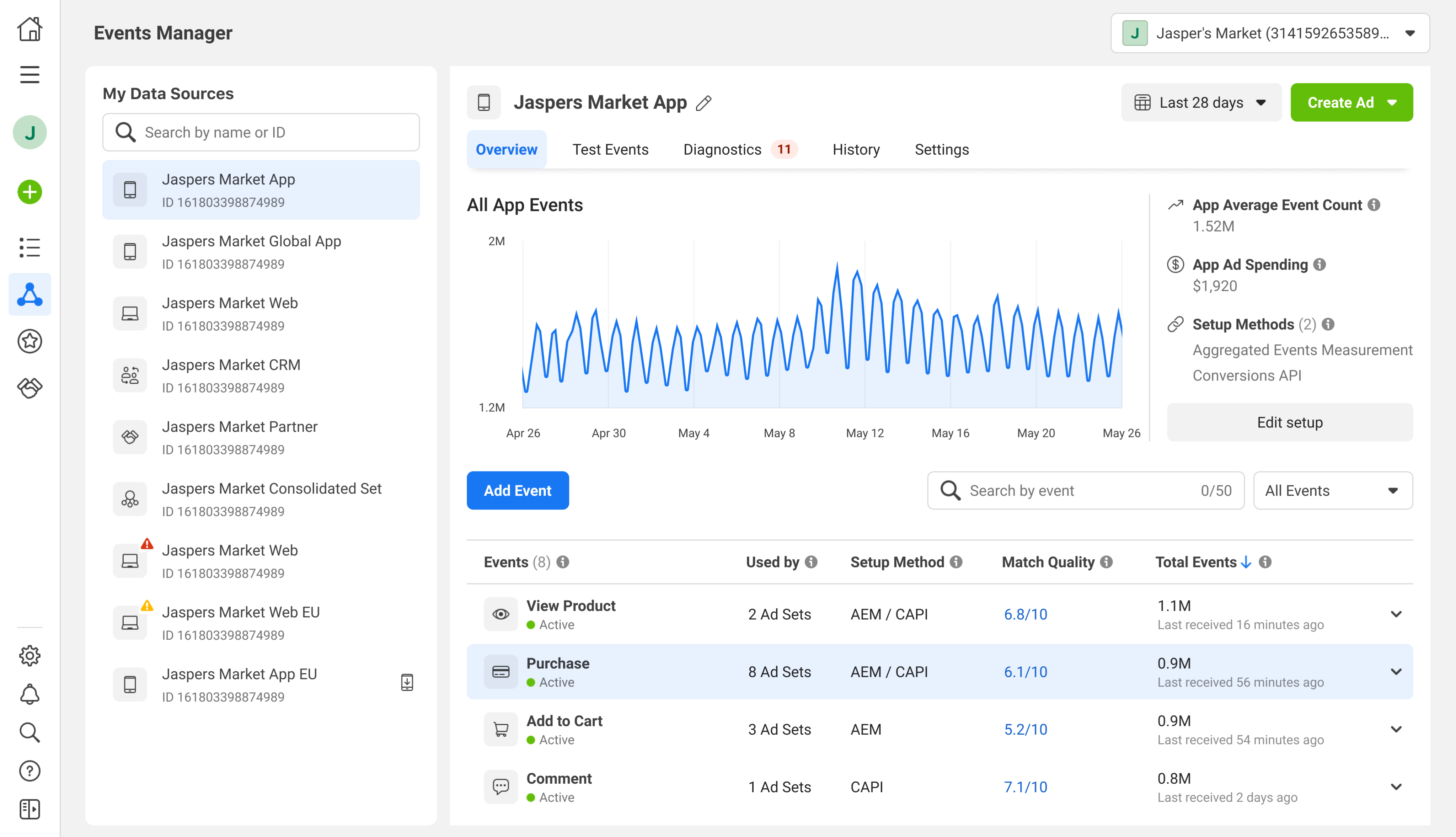Open the All Events filter dropdown
Viewport: 1456px width, 837px height.
1332,490
